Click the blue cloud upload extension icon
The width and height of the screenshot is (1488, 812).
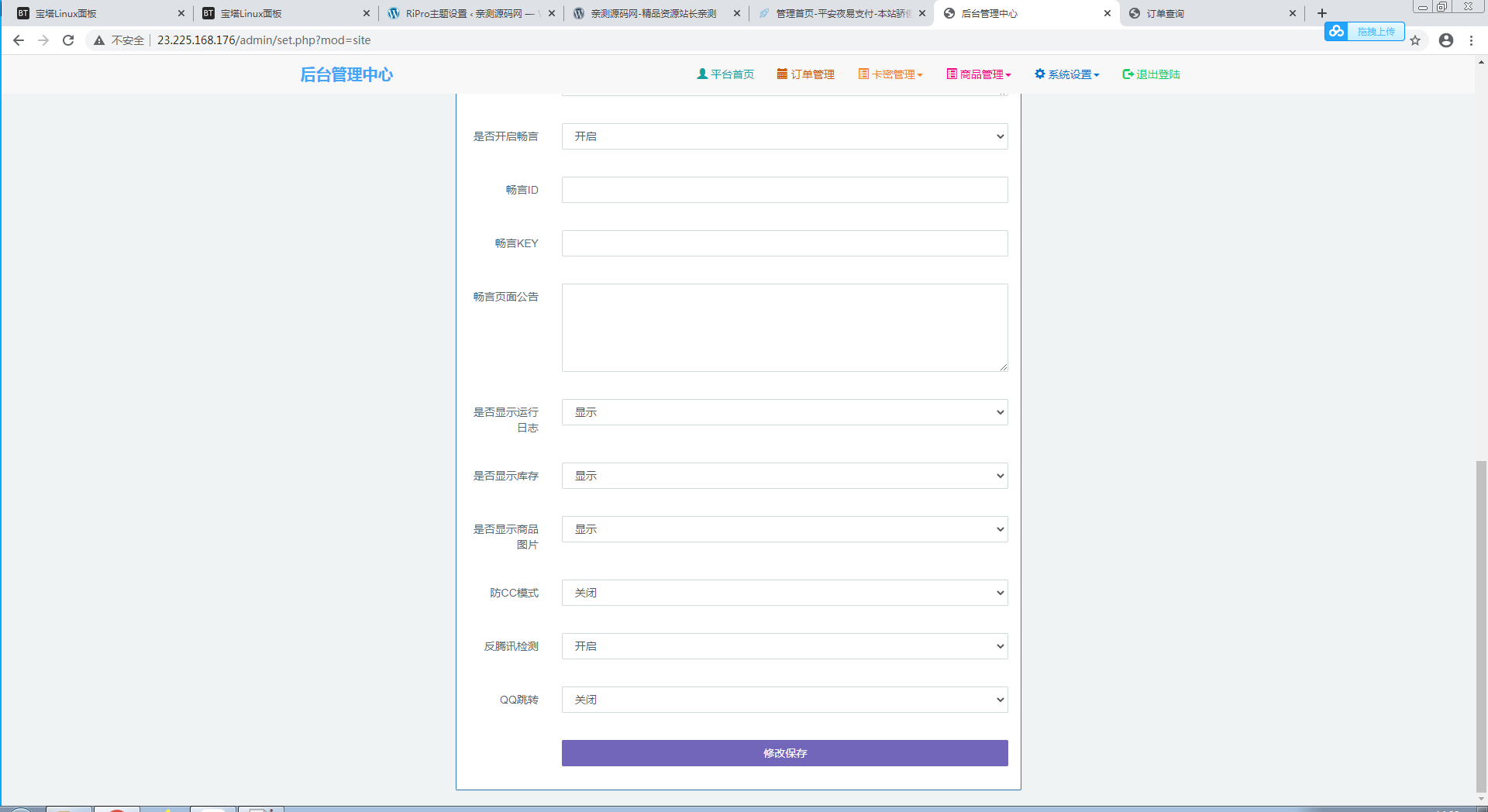point(1336,31)
